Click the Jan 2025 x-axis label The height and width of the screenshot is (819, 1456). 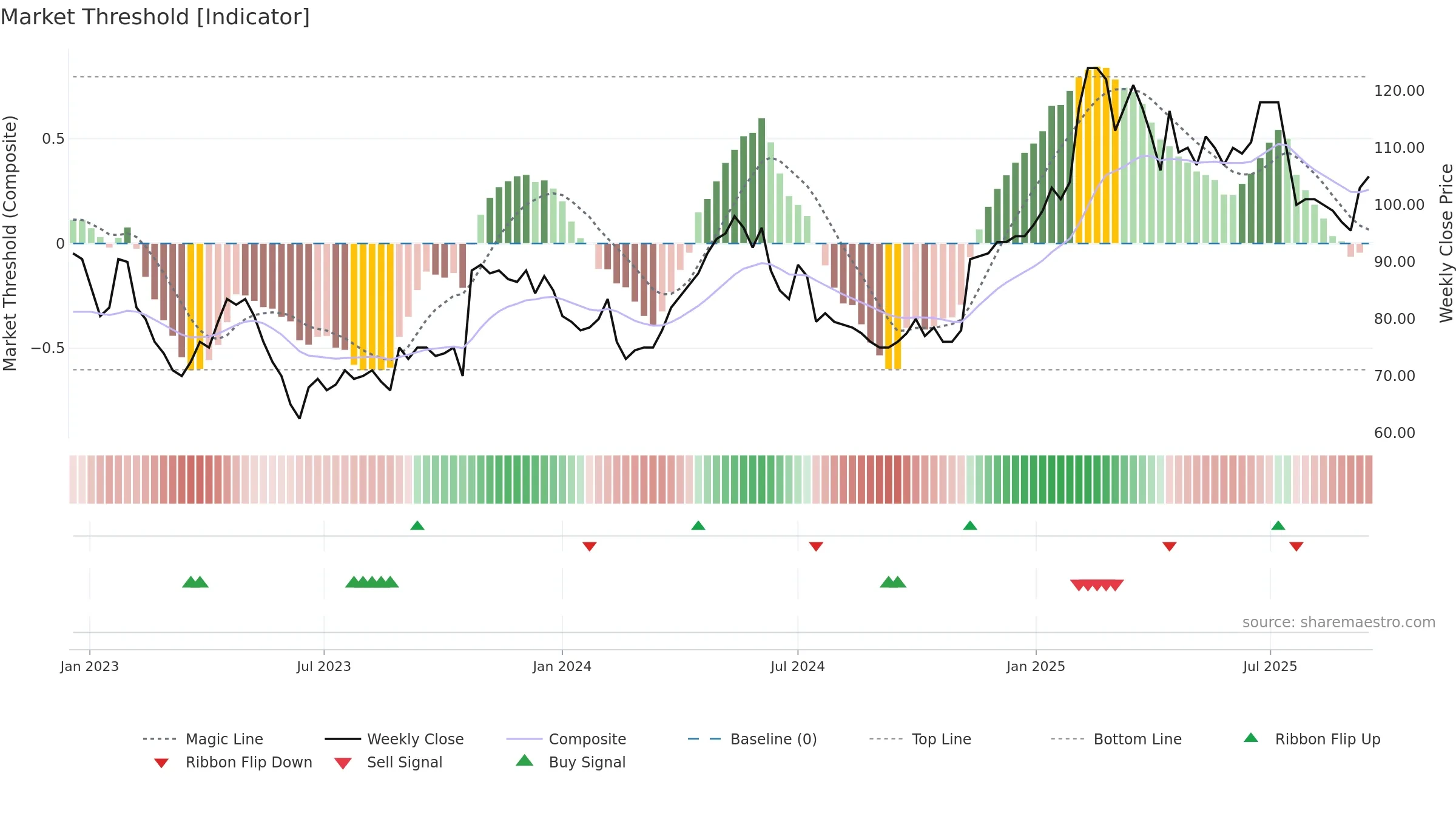(1036, 666)
